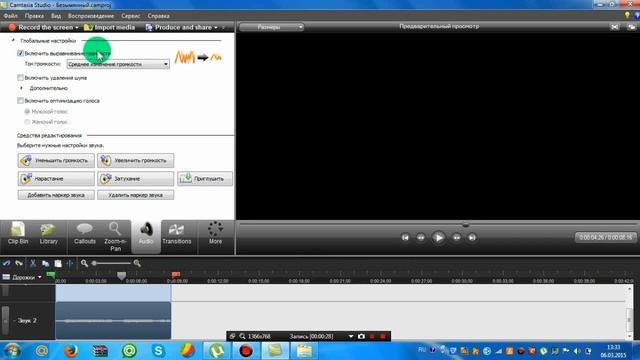Image resolution: width=640 pixels, height=360 pixels.
Task: Click the preview seek bar handle
Action: coord(465,225)
